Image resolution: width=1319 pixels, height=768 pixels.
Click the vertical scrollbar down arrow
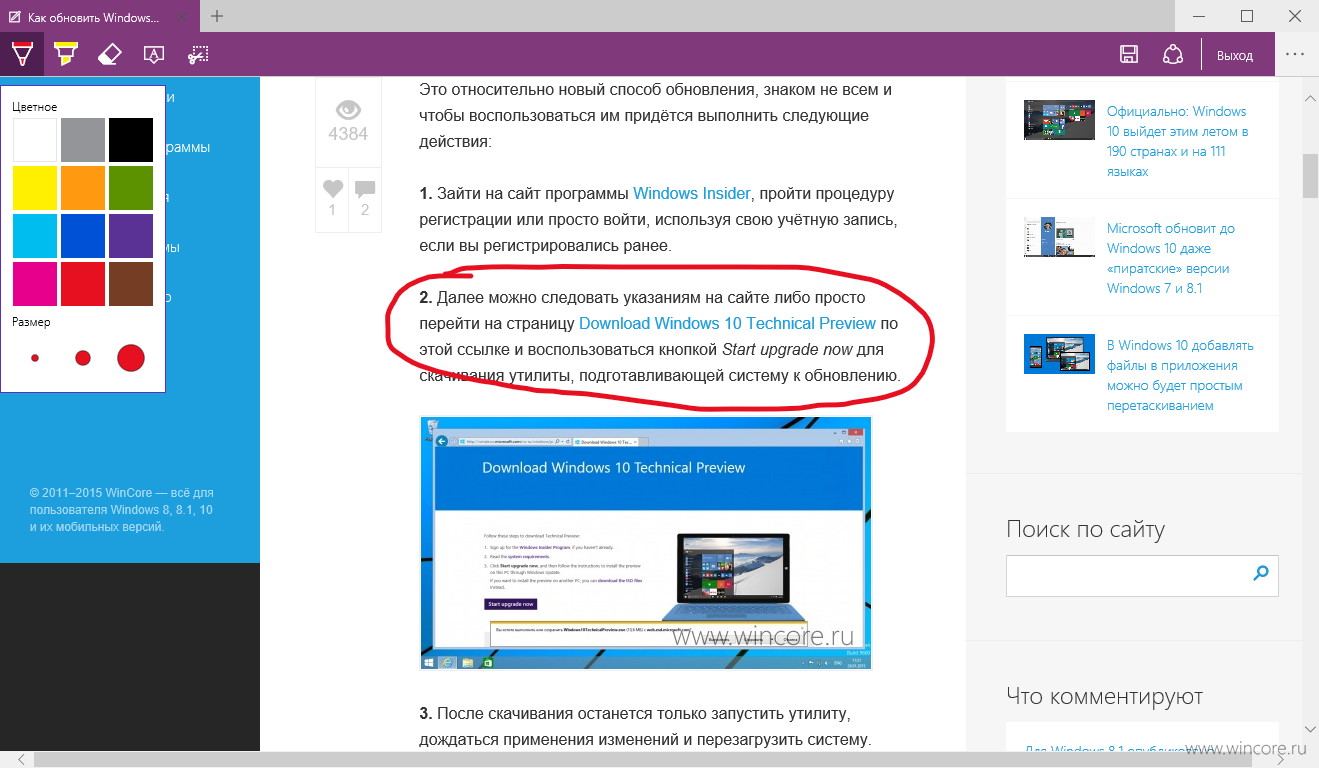tap(1310, 731)
